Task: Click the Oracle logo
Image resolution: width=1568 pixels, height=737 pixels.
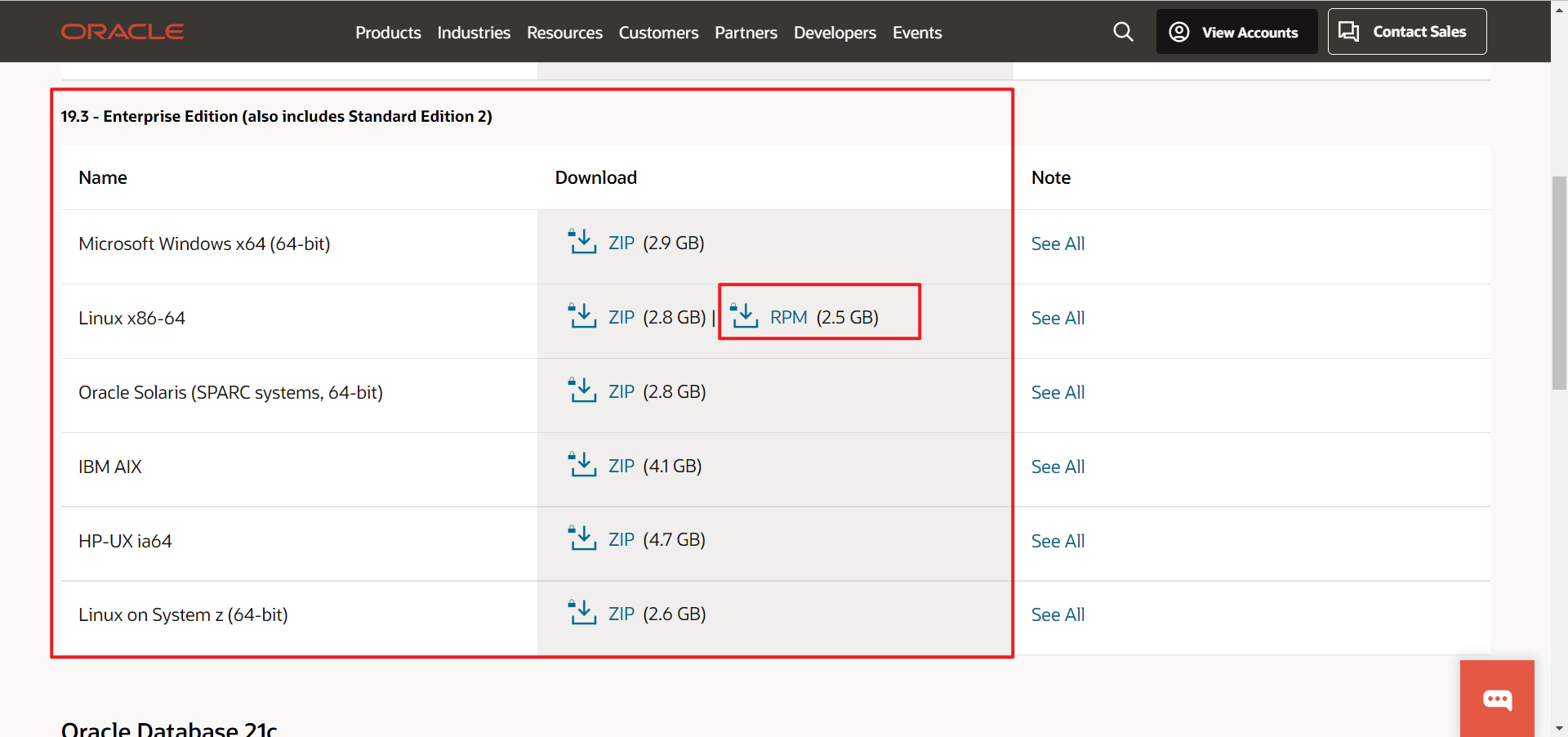Action: click(x=122, y=32)
